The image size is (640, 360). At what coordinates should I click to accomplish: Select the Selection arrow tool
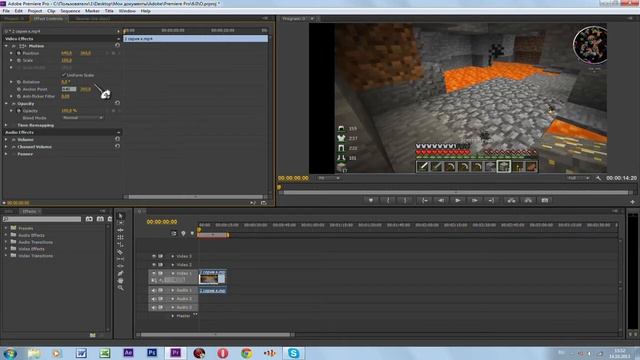tap(120, 216)
